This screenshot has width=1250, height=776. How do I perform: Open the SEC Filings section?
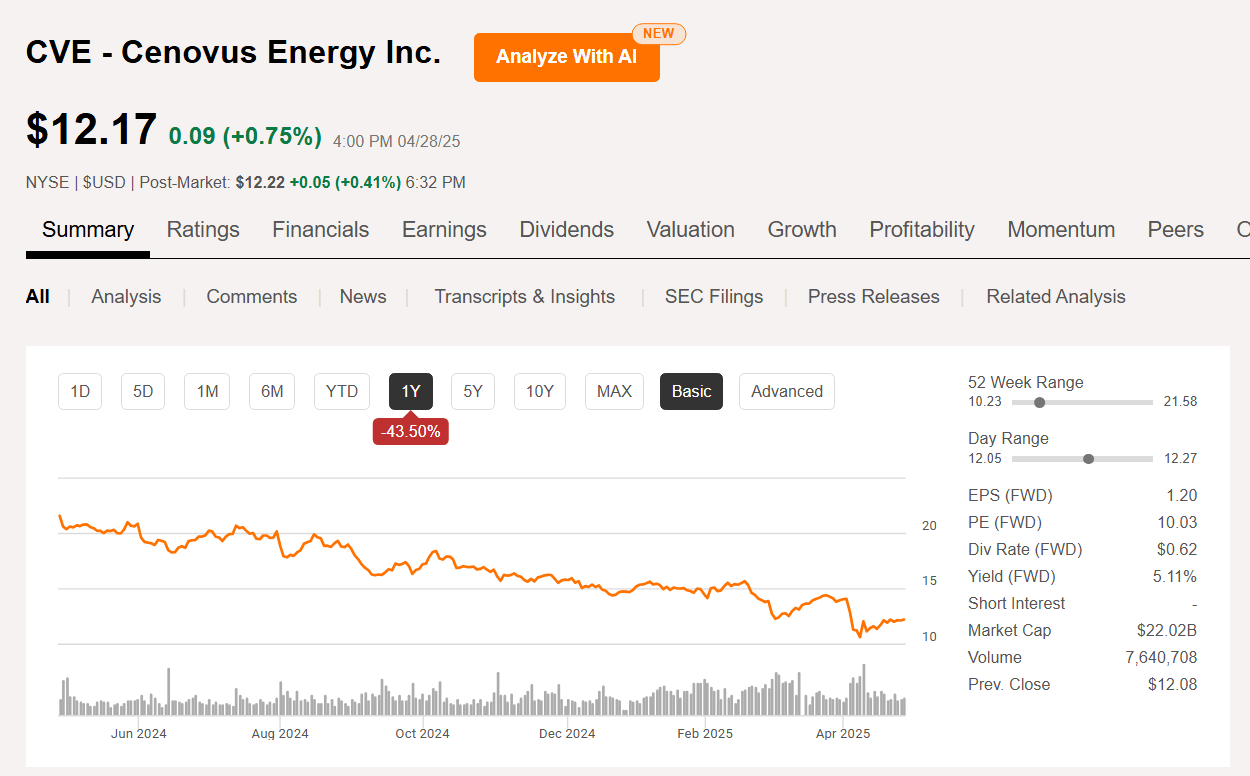point(713,296)
